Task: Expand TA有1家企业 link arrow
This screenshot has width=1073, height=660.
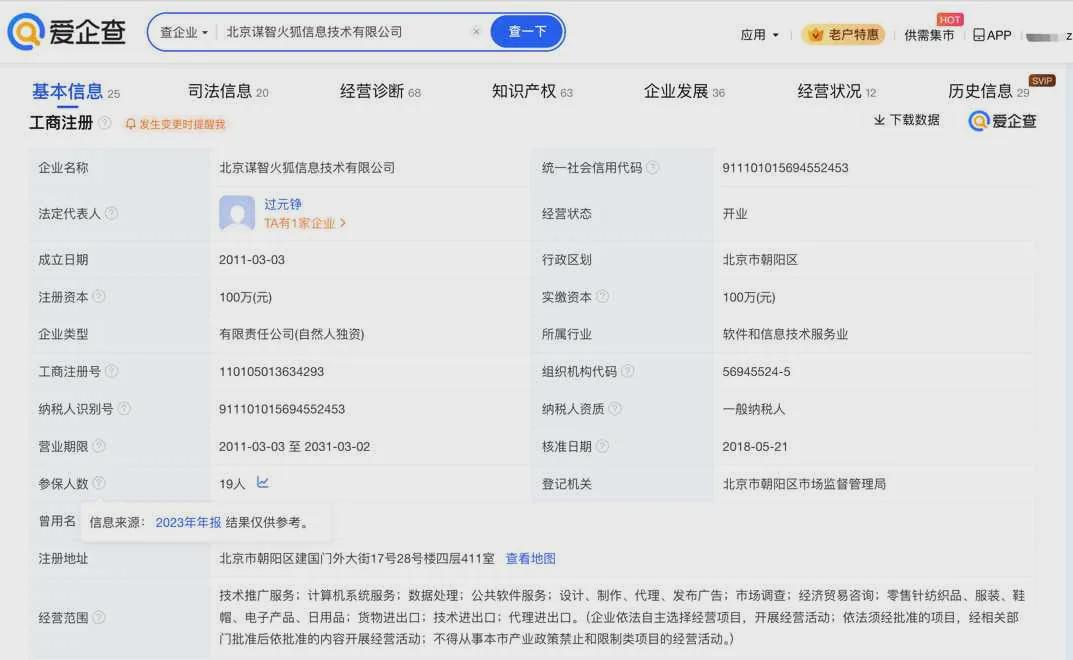Action: tap(343, 224)
